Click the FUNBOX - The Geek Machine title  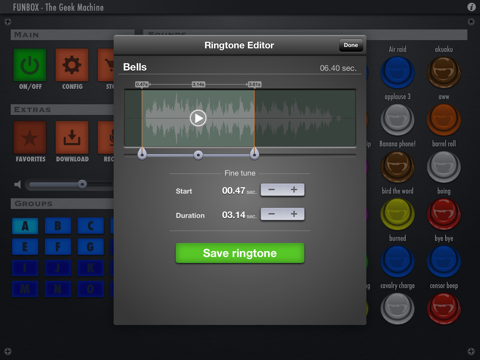58,7
